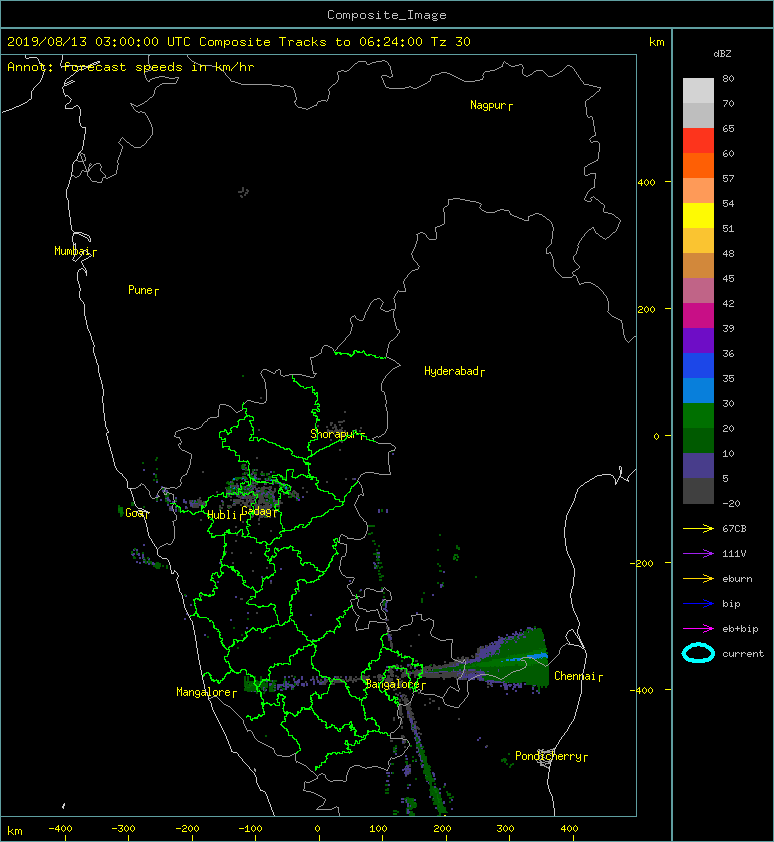The width and height of the screenshot is (774, 842).
Task: Click the purple arrow beside 111V legend
Action: [x=698, y=554]
